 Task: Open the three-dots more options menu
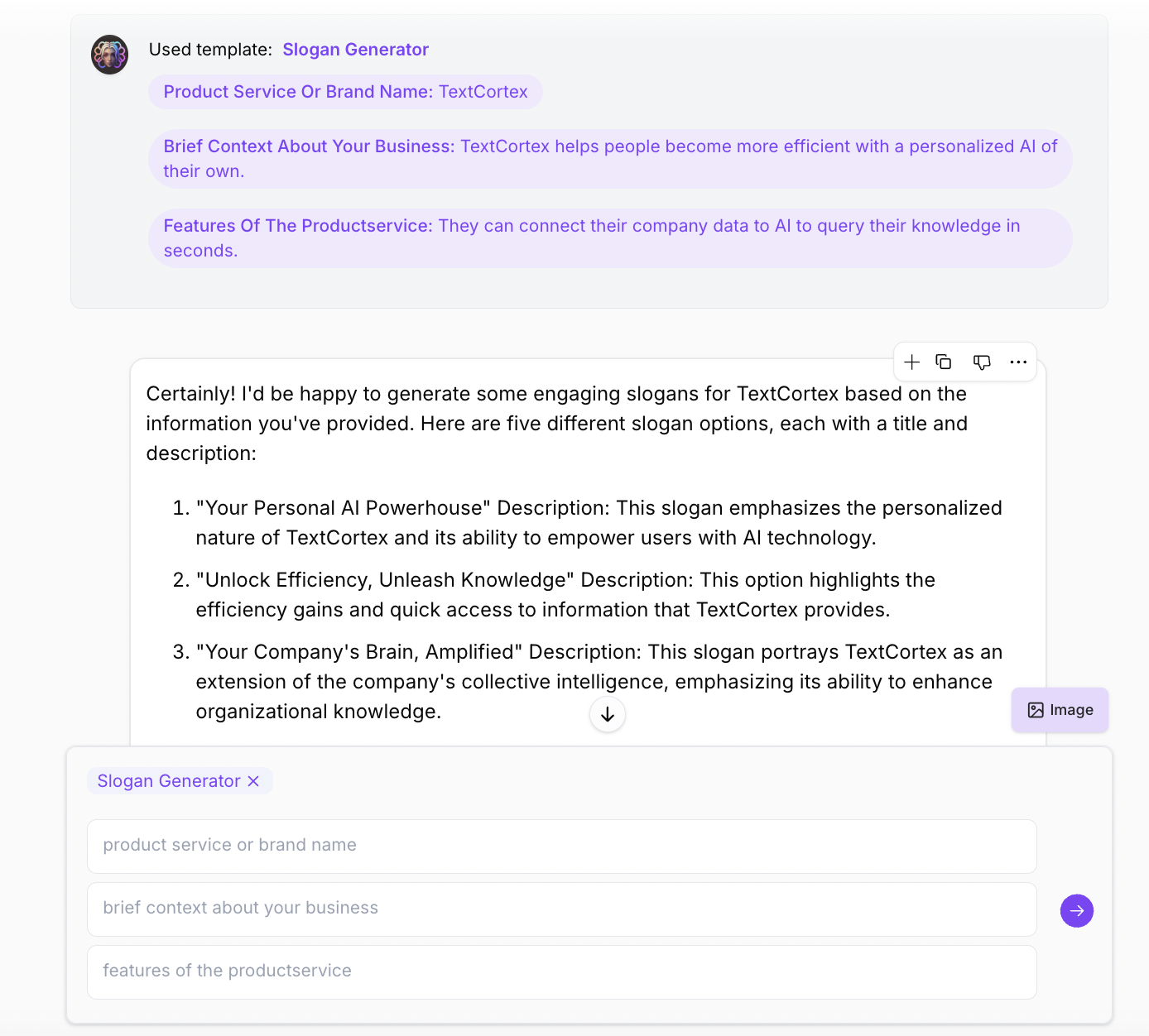click(1018, 362)
